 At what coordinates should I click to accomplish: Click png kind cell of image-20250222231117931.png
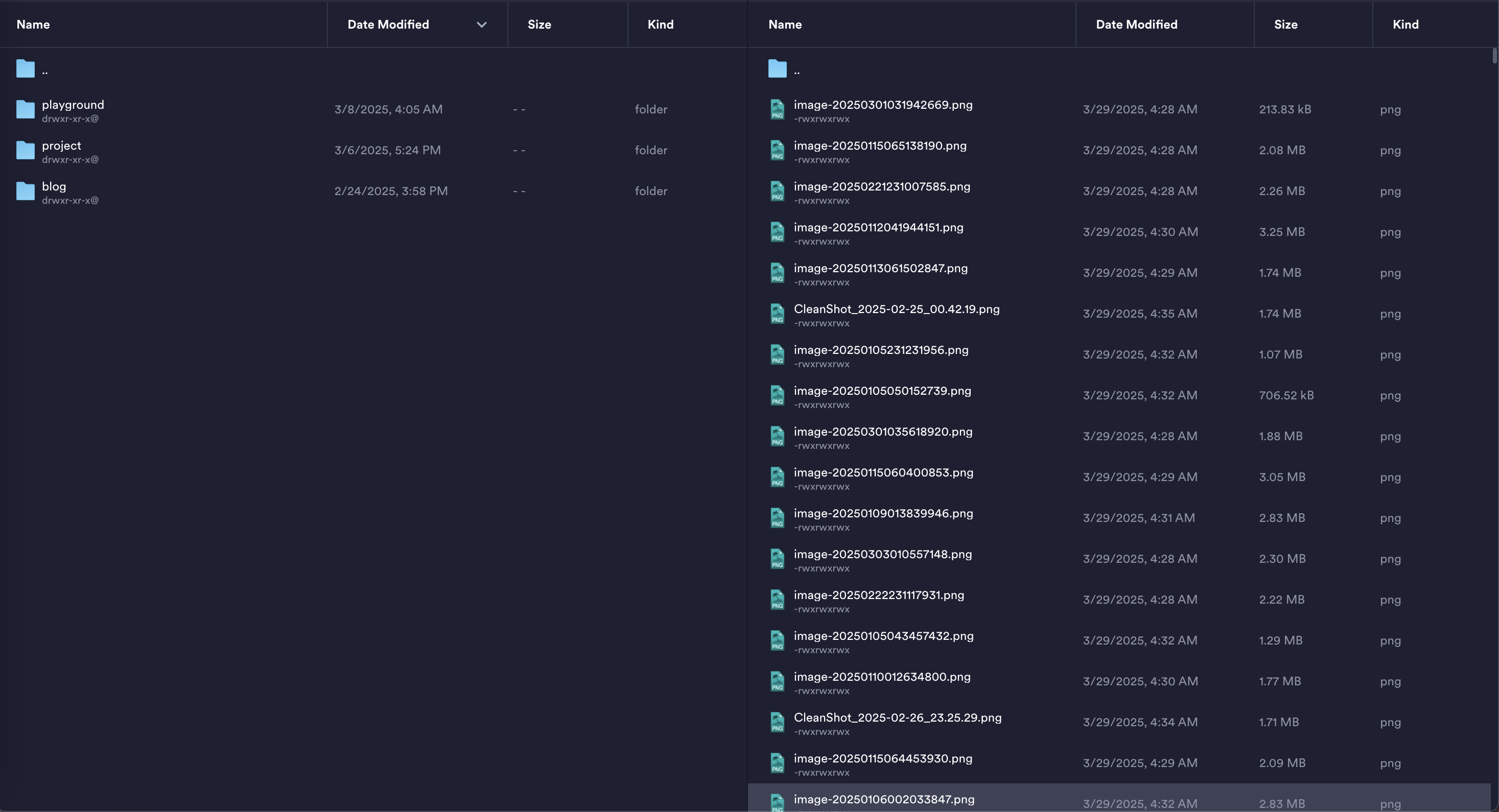coord(1390,600)
